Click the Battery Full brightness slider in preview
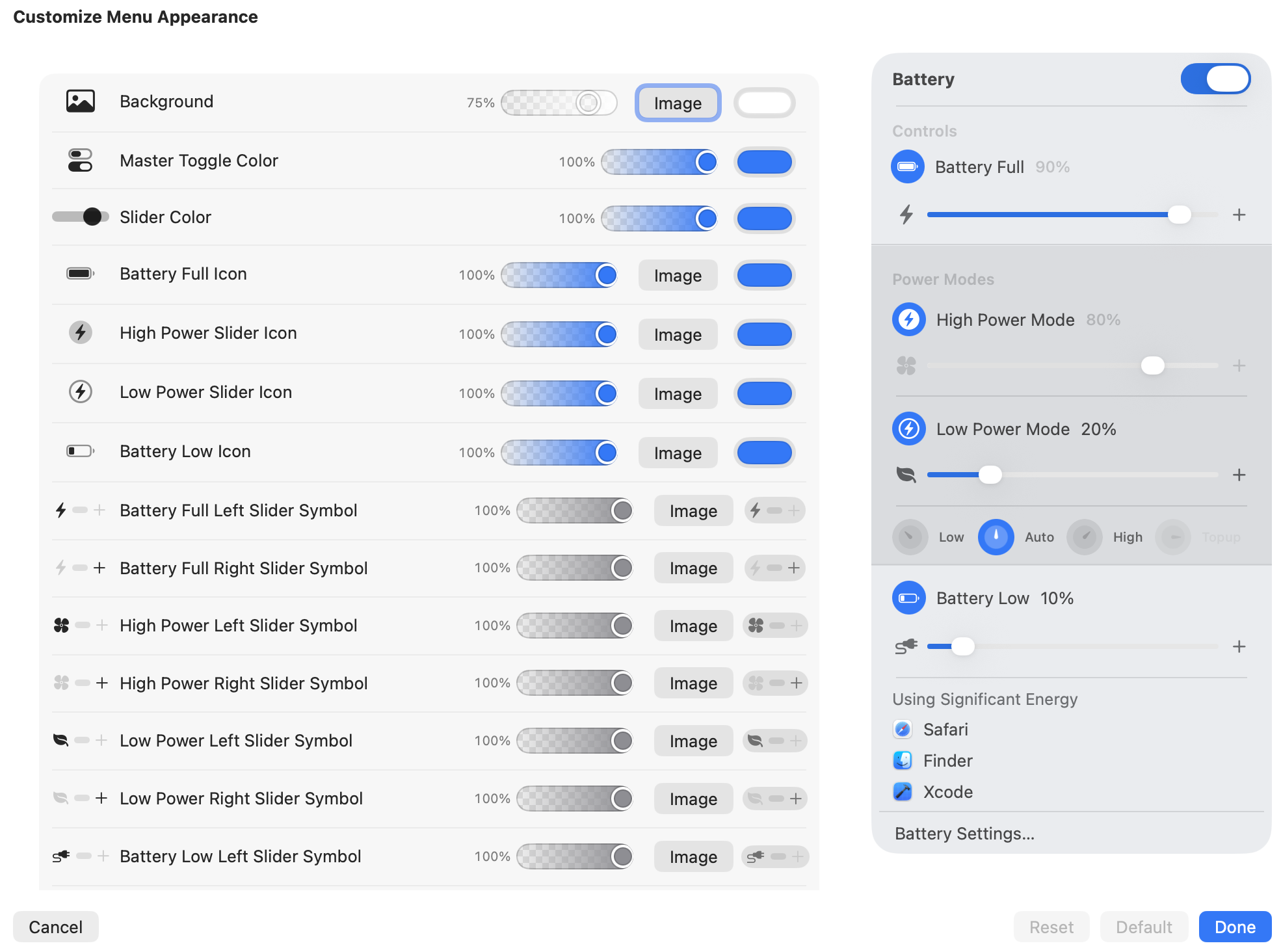The width and height of the screenshot is (1281, 952). point(1073,215)
